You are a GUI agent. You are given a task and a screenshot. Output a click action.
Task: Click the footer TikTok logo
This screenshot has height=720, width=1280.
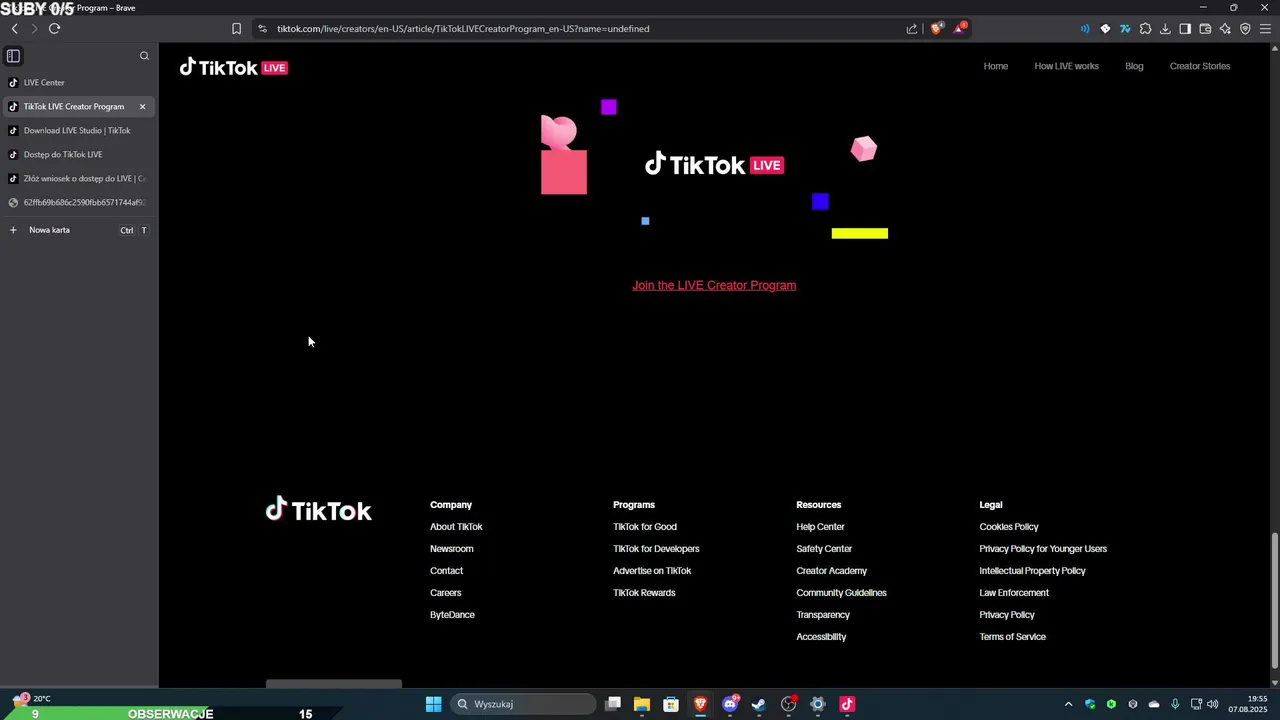pos(319,509)
